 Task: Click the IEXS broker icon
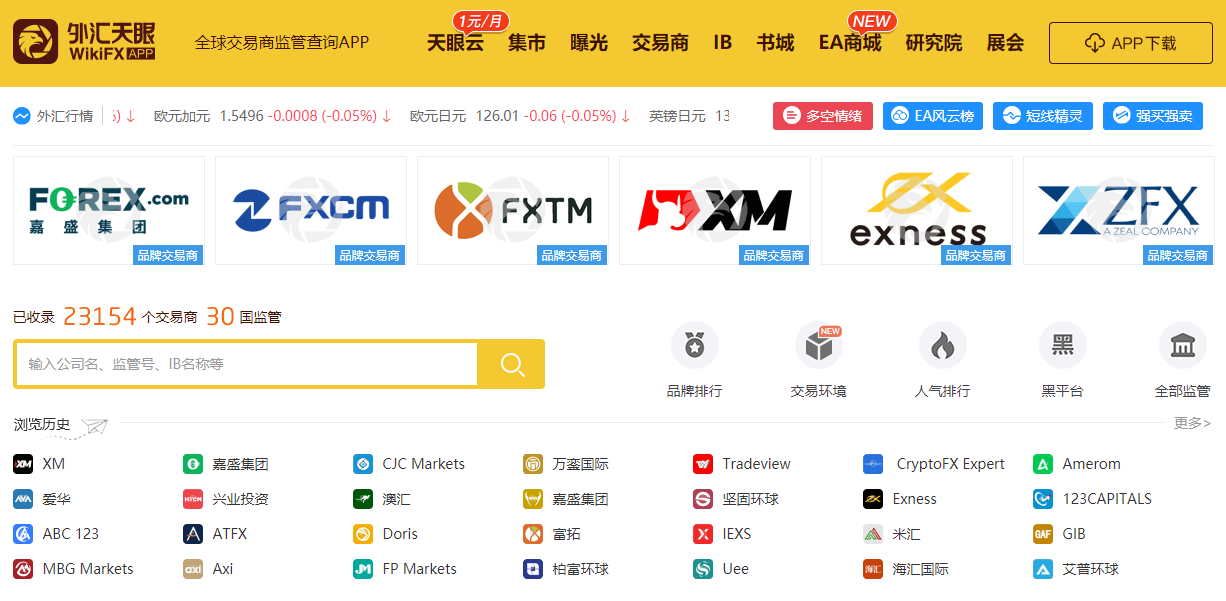pyautogui.click(x=703, y=534)
